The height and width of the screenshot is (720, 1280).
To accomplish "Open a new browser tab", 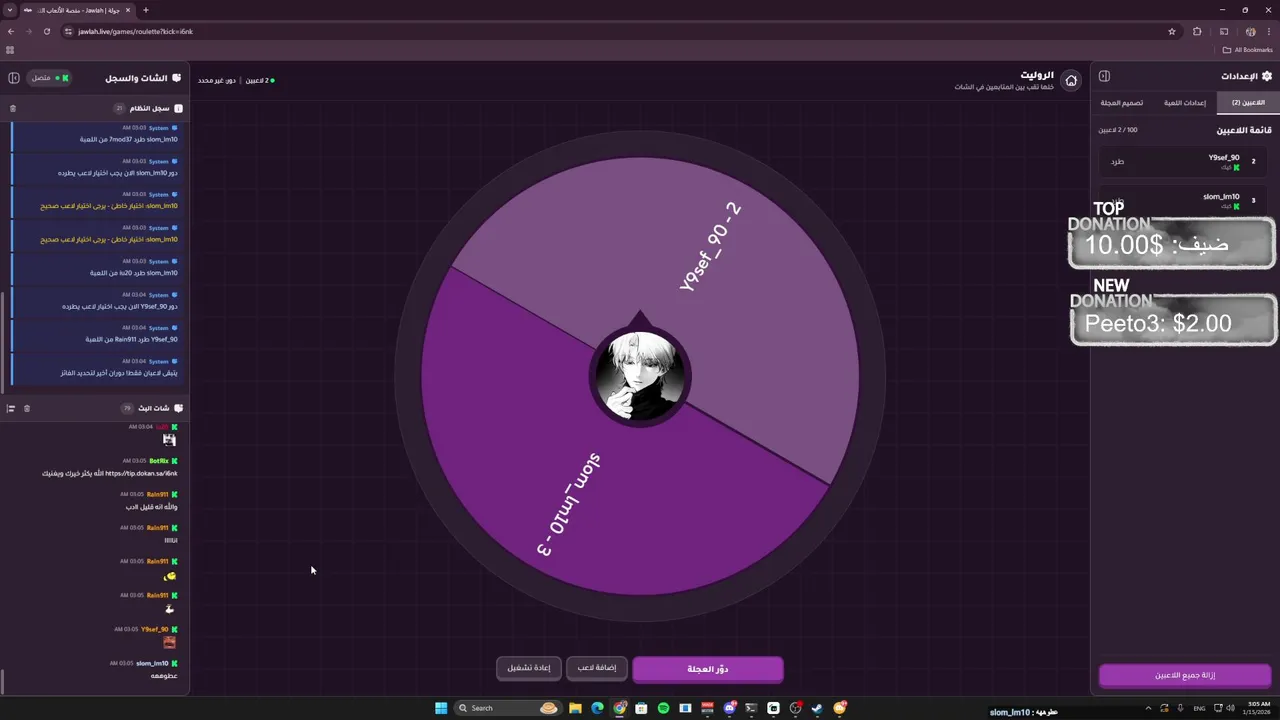I will (x=145, y=10).
